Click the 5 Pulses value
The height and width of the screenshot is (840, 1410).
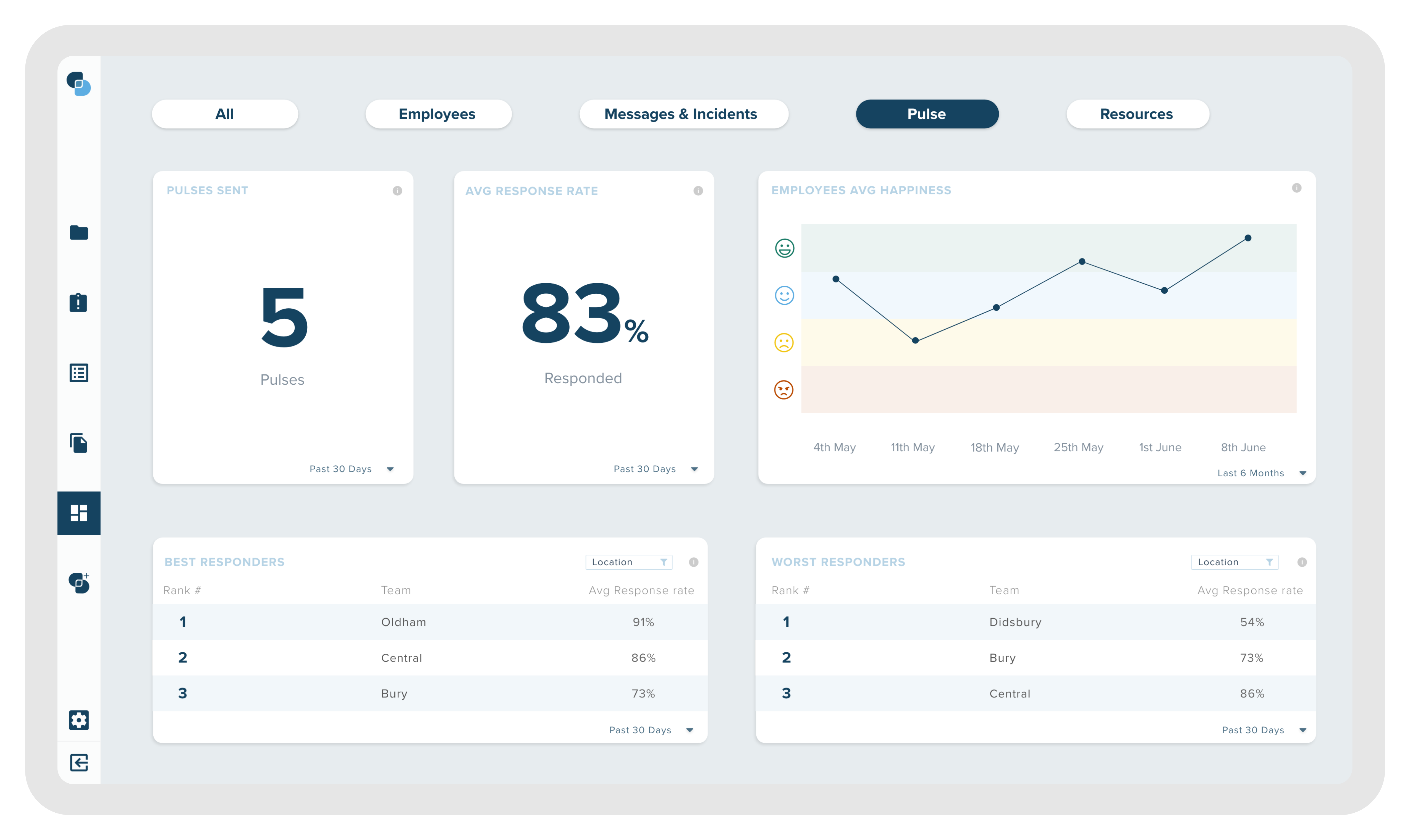[x=284, y=317]
